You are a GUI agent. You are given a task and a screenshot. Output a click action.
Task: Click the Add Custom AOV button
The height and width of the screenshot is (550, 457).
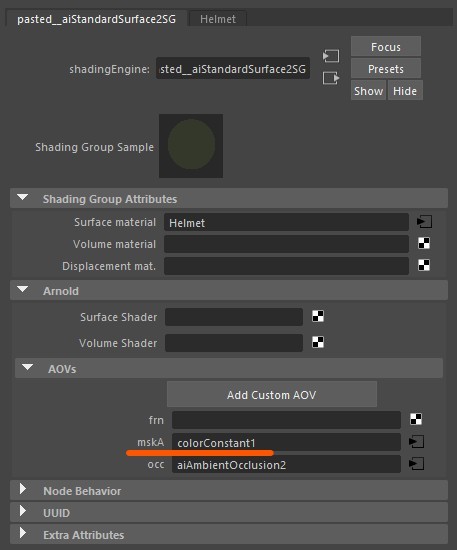tap(272, 395)
